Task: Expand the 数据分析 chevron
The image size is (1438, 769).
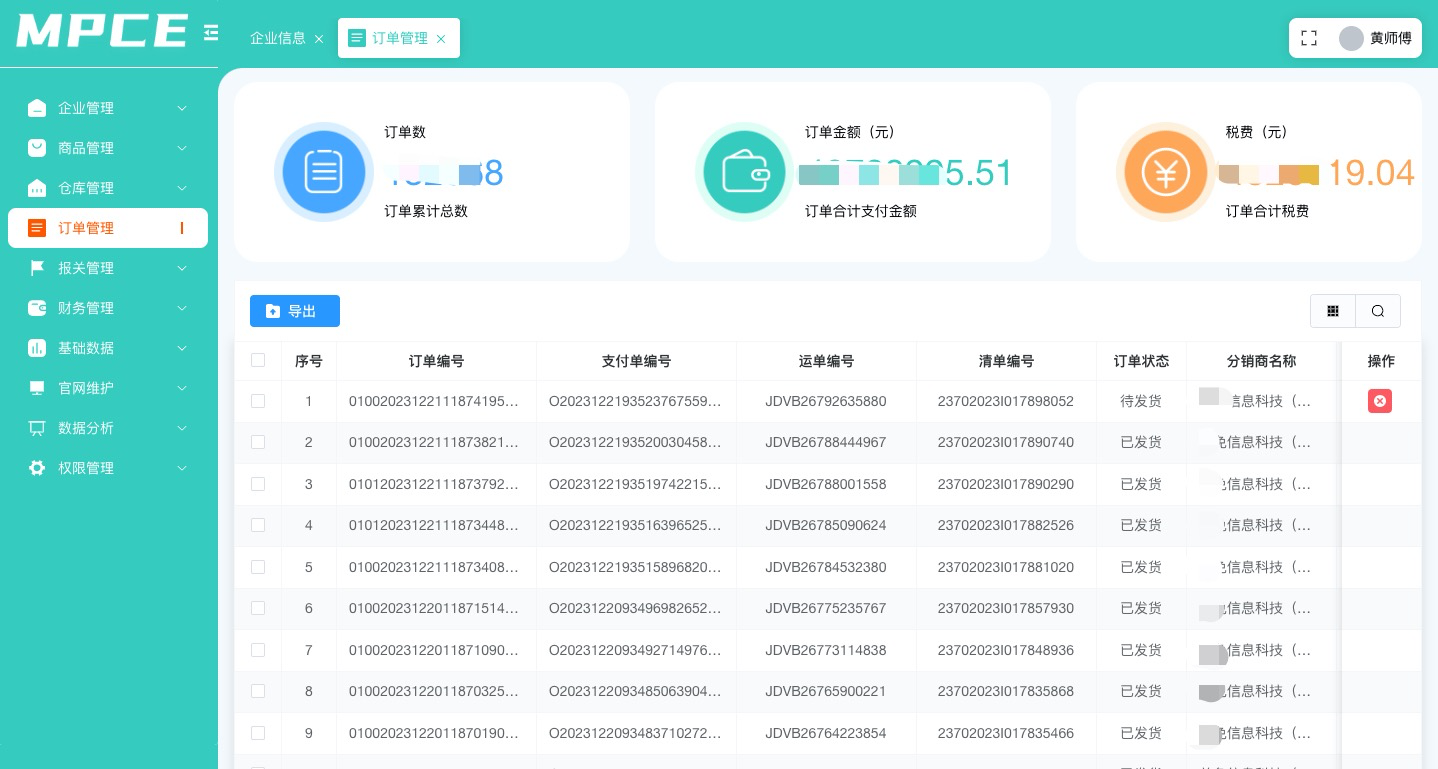Action: click(x=182, y=428)
